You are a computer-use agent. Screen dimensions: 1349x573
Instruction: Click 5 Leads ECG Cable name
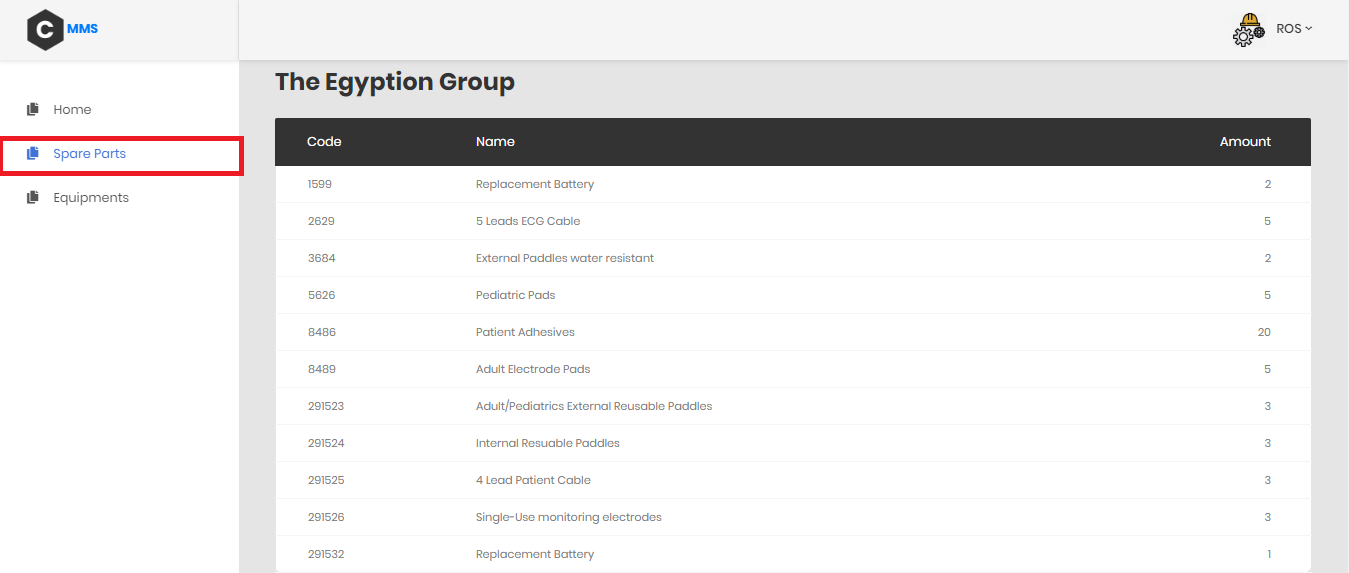click(528, 221)
